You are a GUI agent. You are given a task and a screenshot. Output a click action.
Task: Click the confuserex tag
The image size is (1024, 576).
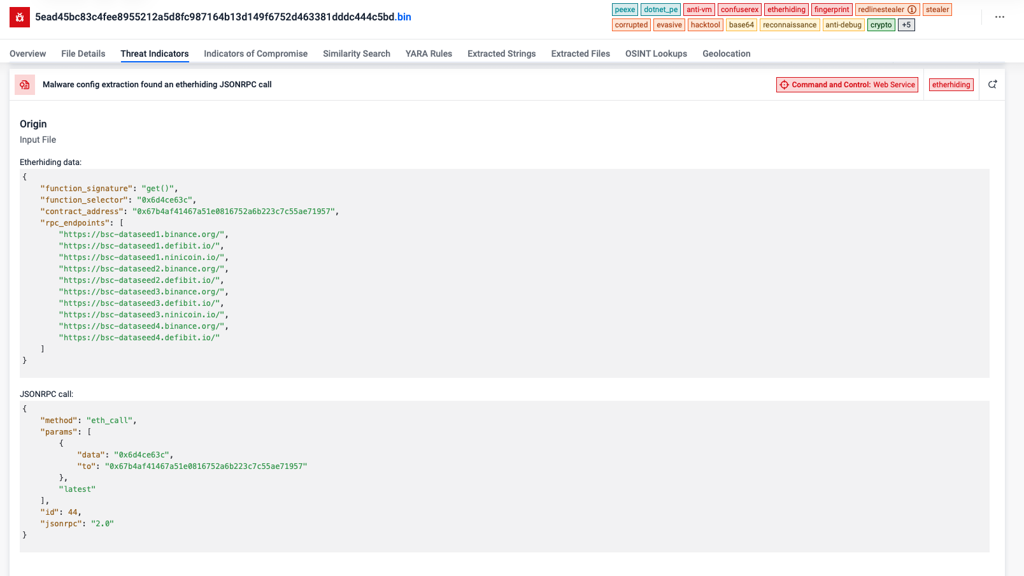pos(739,10)
